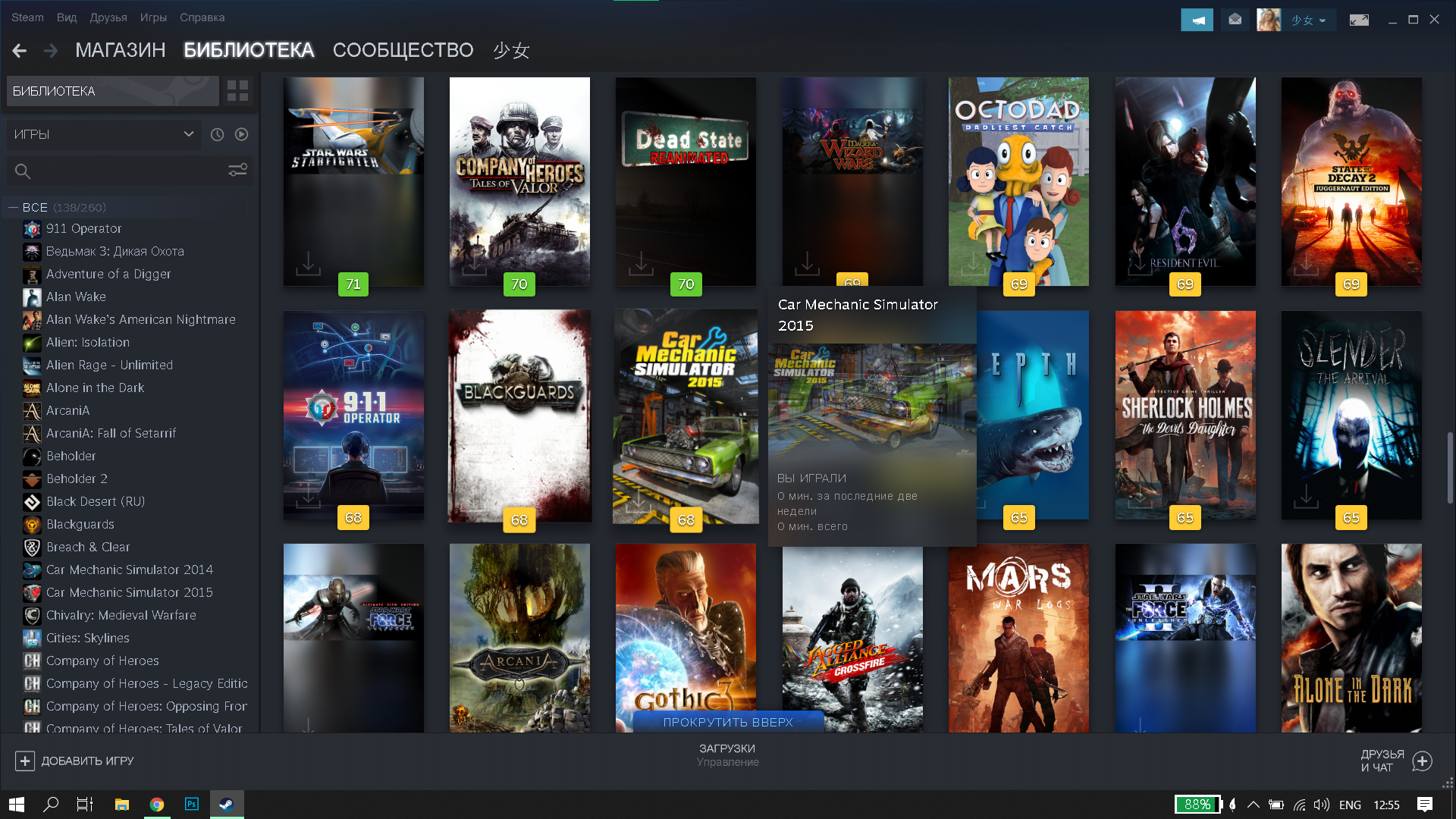
Task: Open friends and chat plus icon
Action: tap(1423, 761)
